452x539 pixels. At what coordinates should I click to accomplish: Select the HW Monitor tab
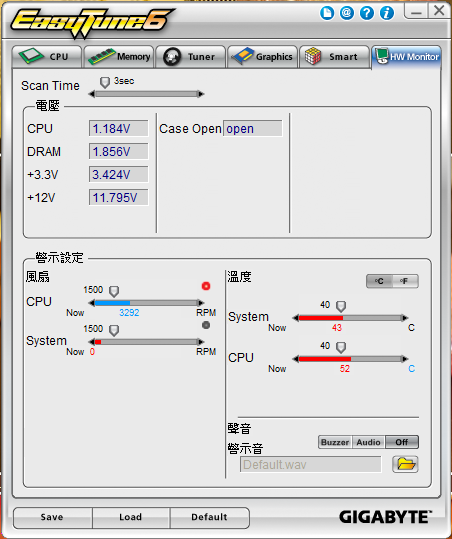[x=406, y=57]
